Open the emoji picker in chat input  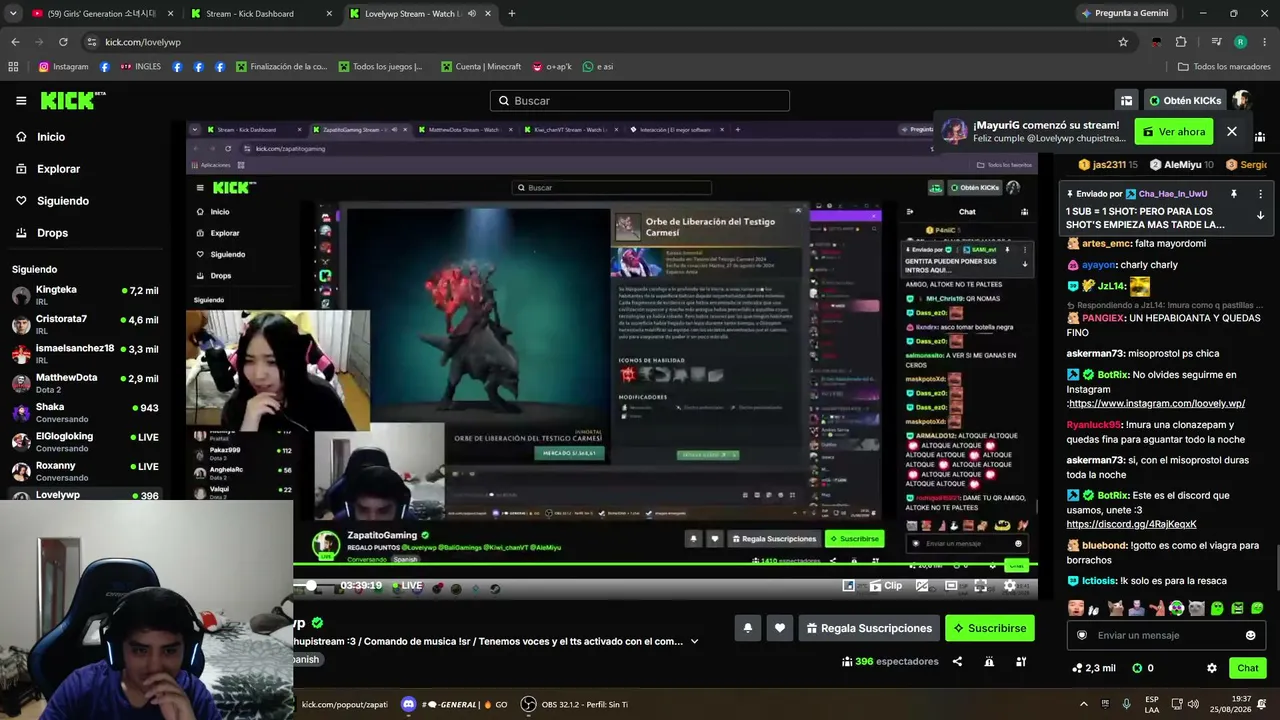point(1250,635)
